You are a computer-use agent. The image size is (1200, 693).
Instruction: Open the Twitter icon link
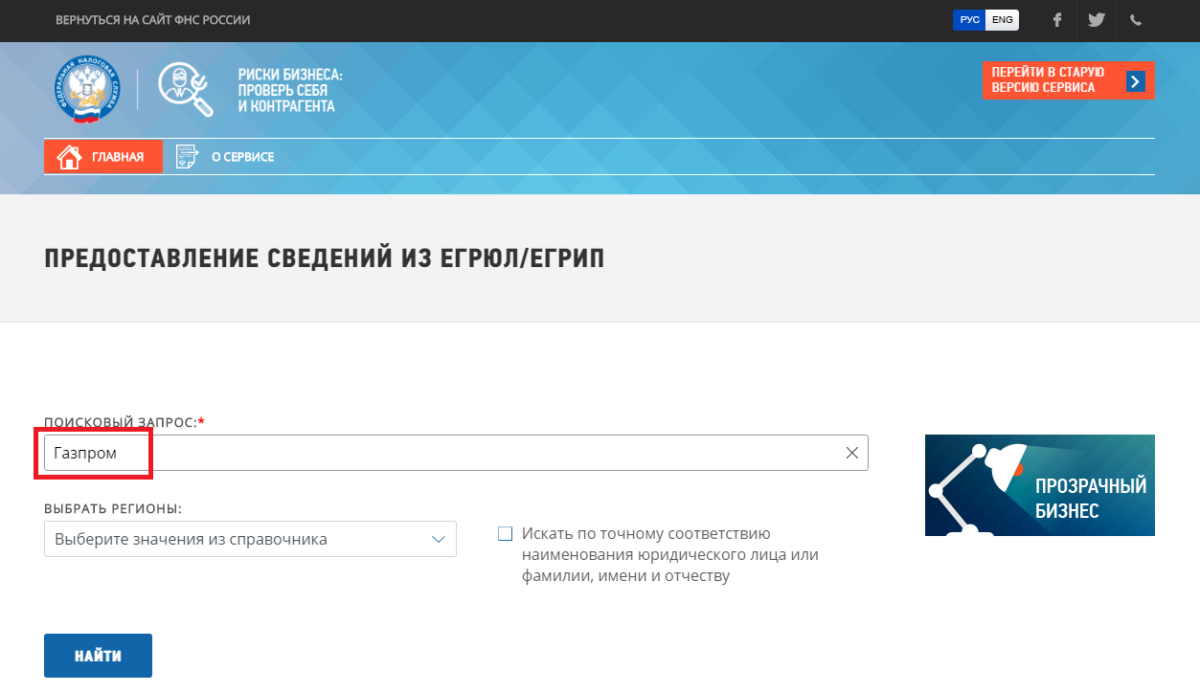coord(1096,20)
